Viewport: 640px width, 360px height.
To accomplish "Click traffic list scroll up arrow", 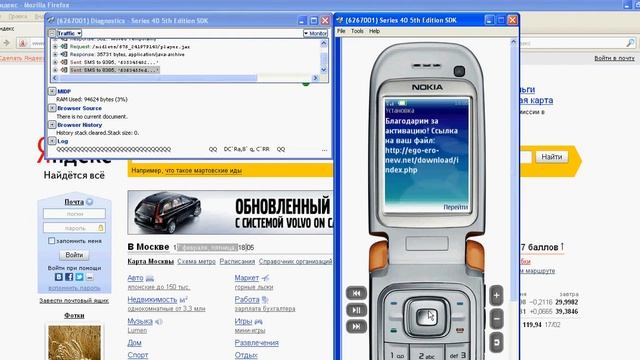I will 324,43.
